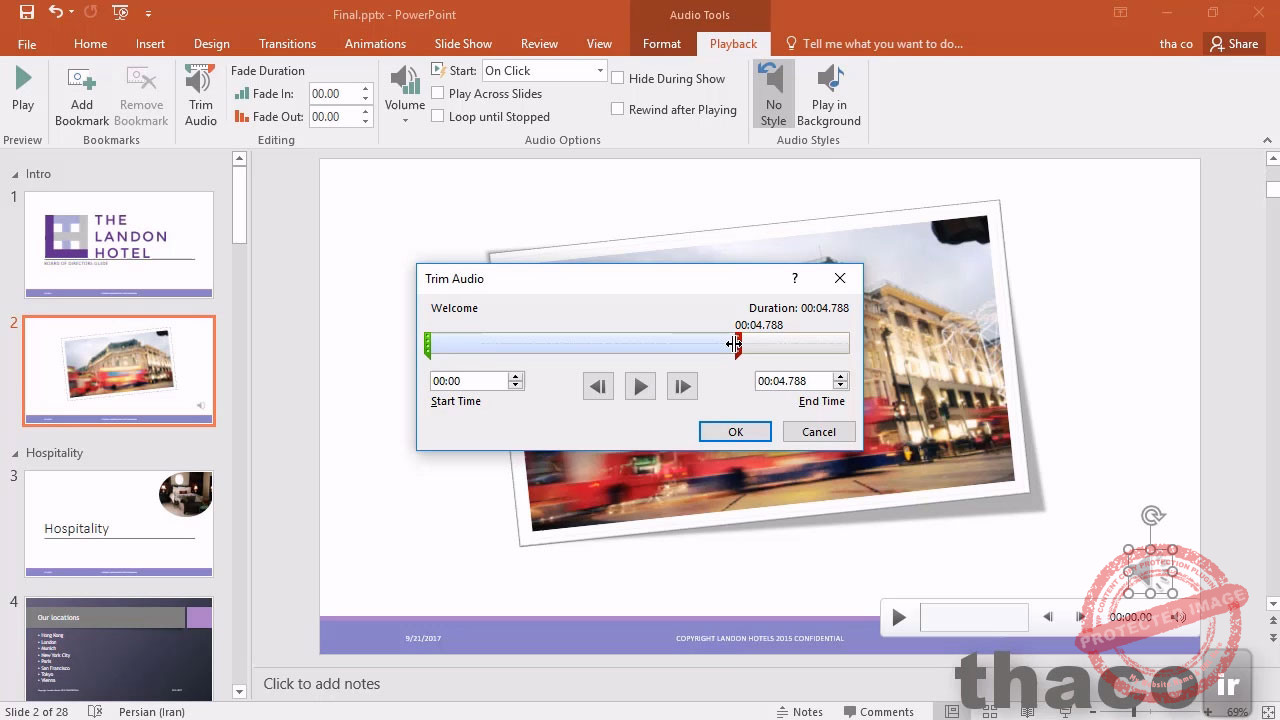Click the green start trim marker

pos(428,345)
